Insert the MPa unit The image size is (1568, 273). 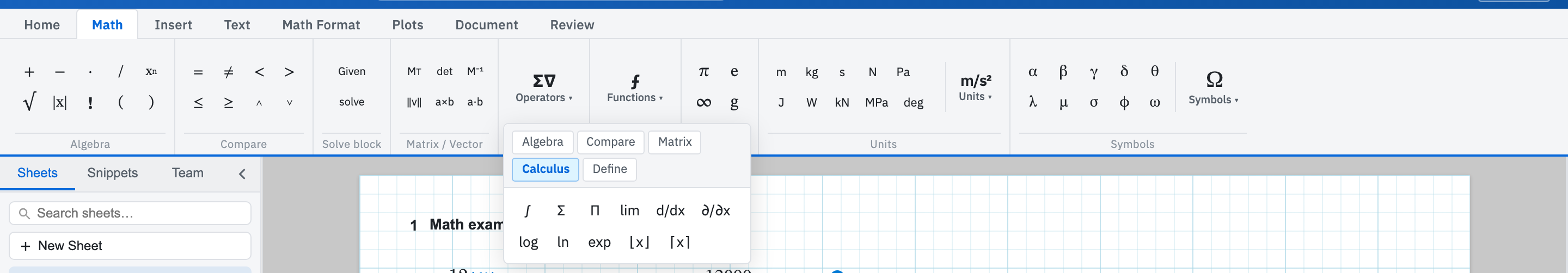877,102
